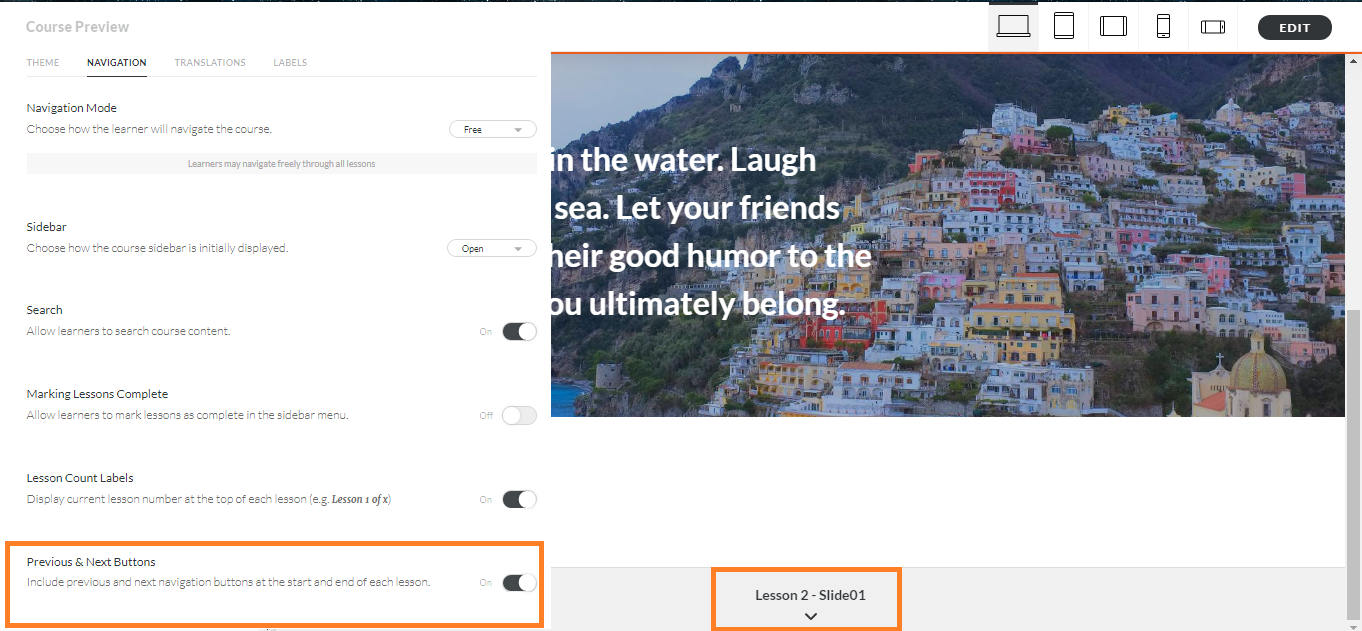
Task: Turn off Lesson Count Labels toggle
Action: tap(519, 499)
